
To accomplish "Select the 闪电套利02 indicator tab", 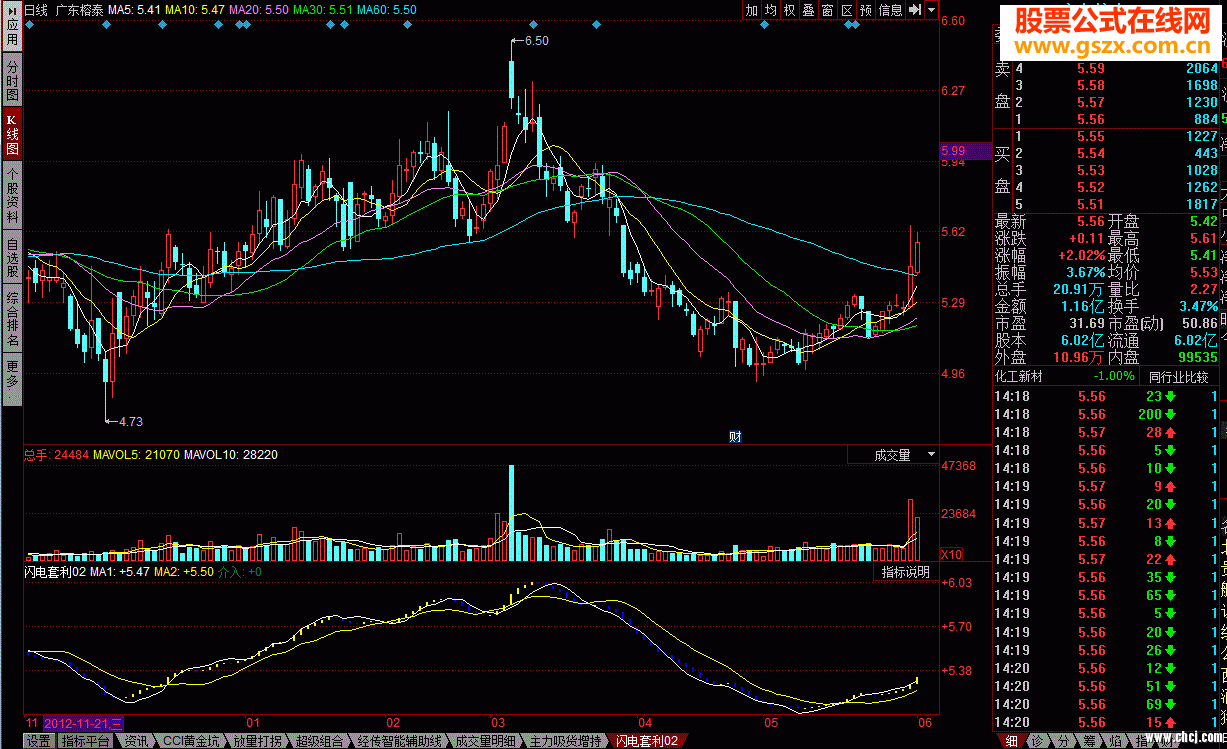I will pos(646,741).
